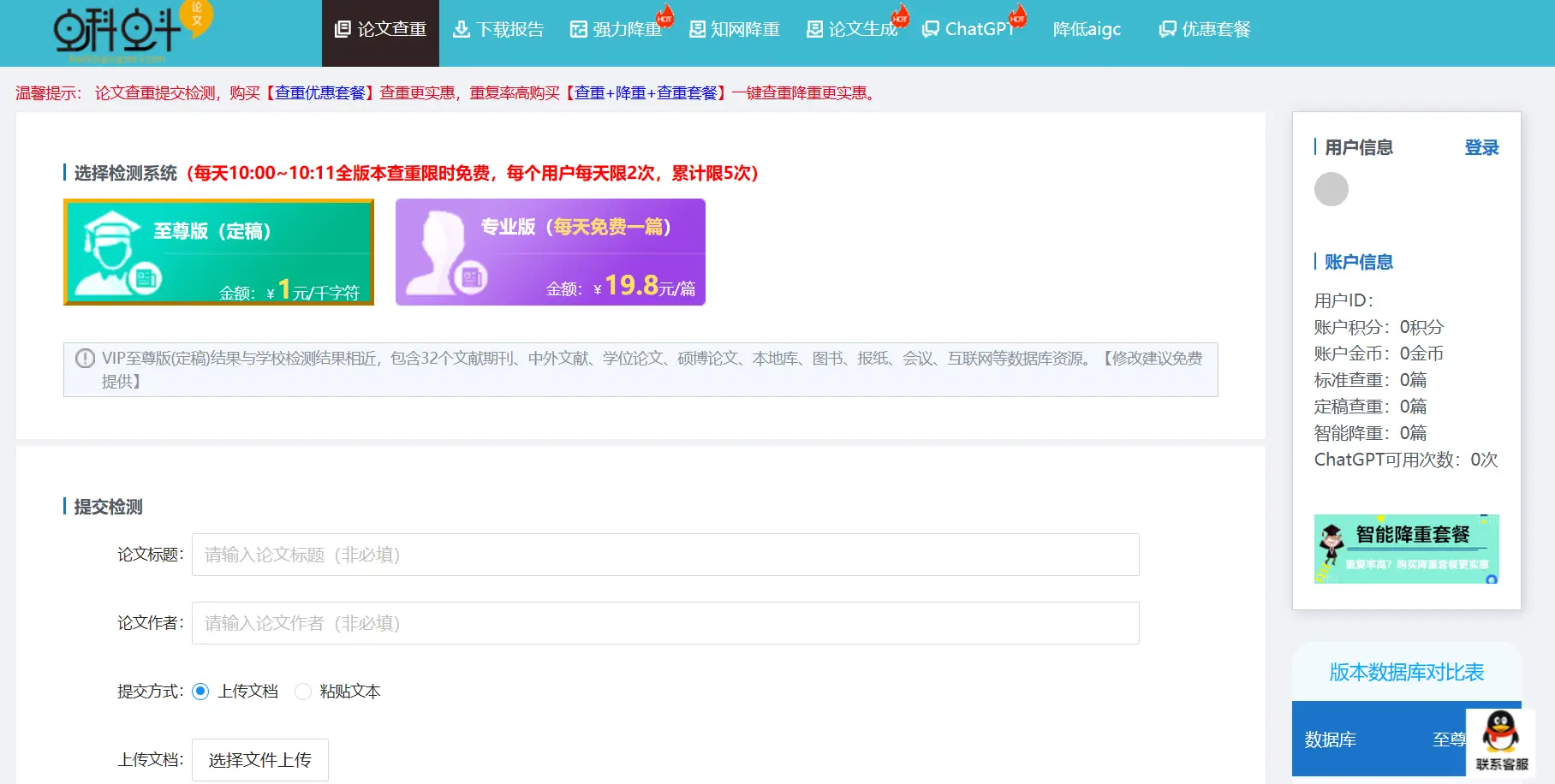Click the 论文生成 nav icon
The width and height of the screenshot is (1555, 784).
tap(814, 30)
